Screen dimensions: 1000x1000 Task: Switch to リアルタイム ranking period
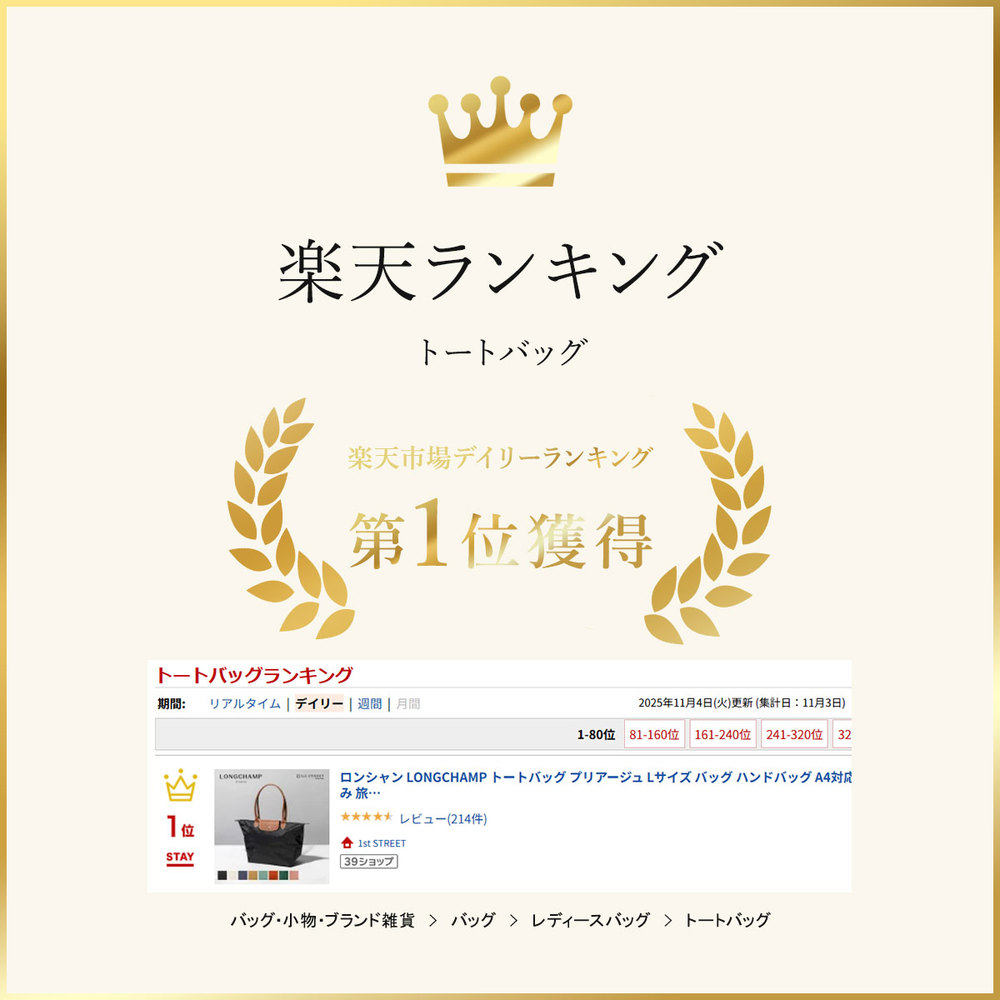[245, 703]
